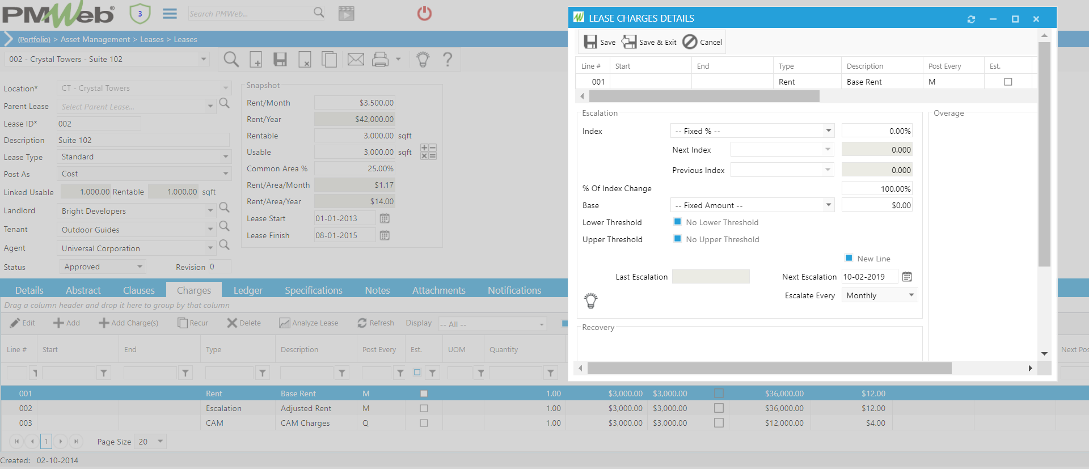Image resolution: width=1089 pixels, height=470 pixels.
Task: Click the printer icon in lease toolbar
Action: (x=380, y=60)
